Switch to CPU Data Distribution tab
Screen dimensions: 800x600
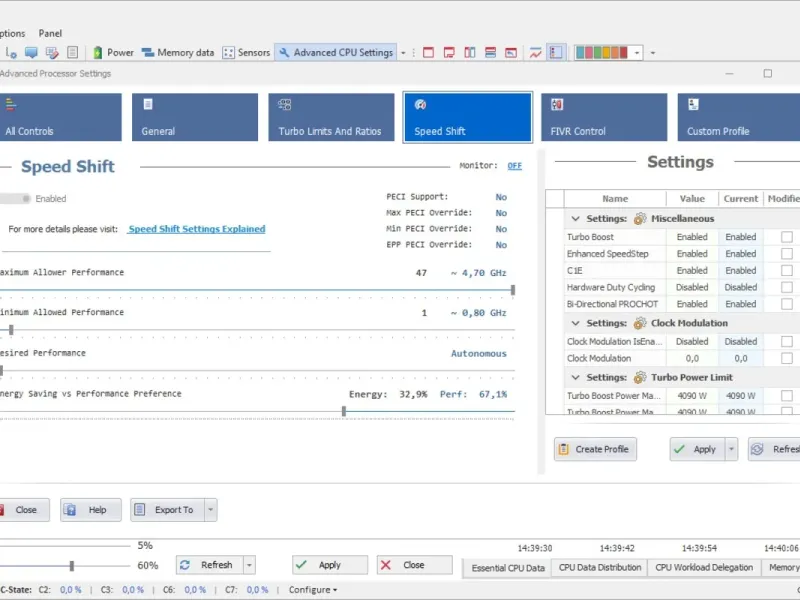click(599, 567)
